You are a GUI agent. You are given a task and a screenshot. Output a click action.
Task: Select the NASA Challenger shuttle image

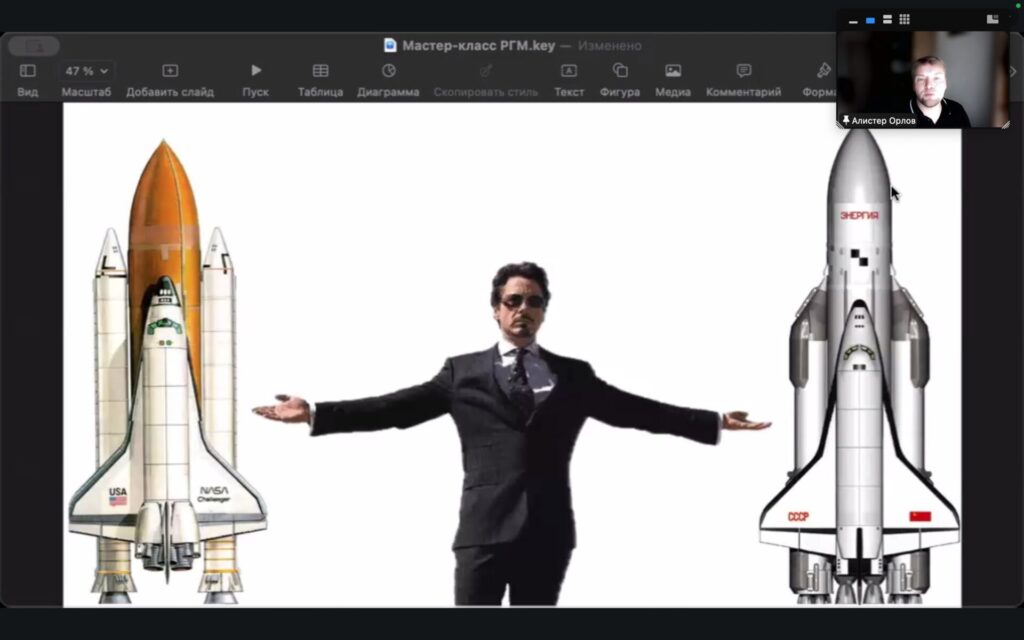(x=167, y=400)
